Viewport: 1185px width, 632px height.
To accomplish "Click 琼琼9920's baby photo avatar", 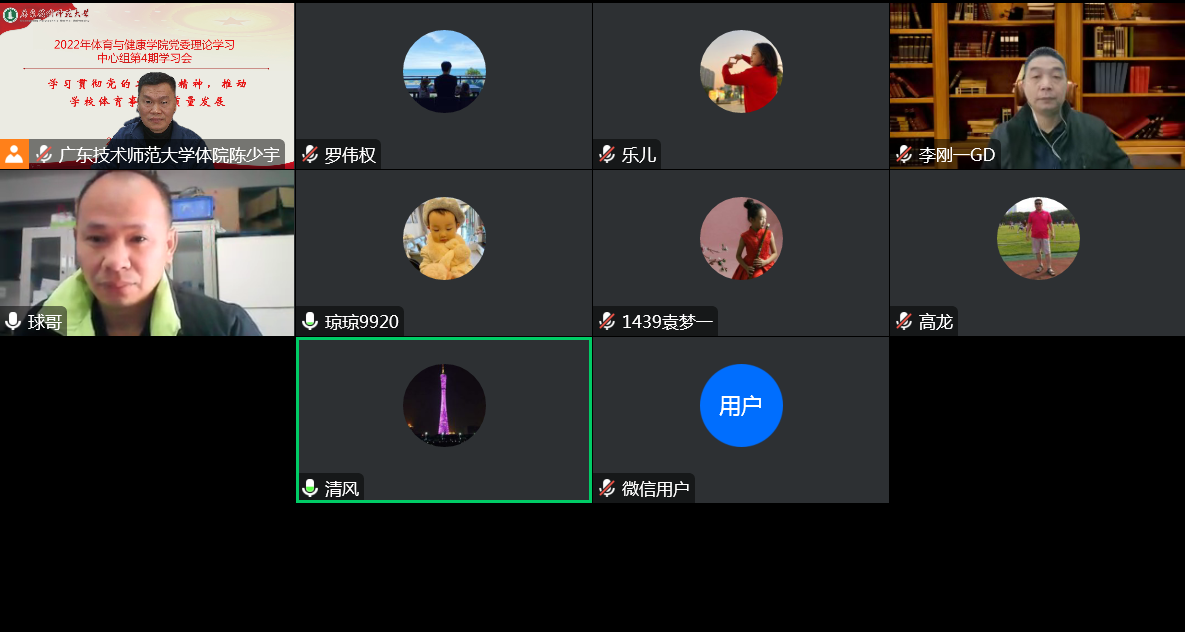I will pyautogui.click(x=444, y=238).
